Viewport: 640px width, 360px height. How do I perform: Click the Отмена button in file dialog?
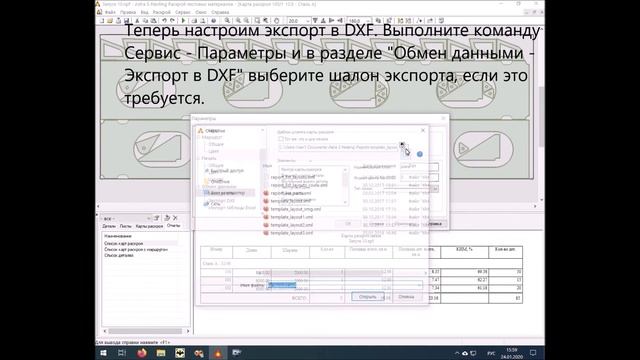406,297
